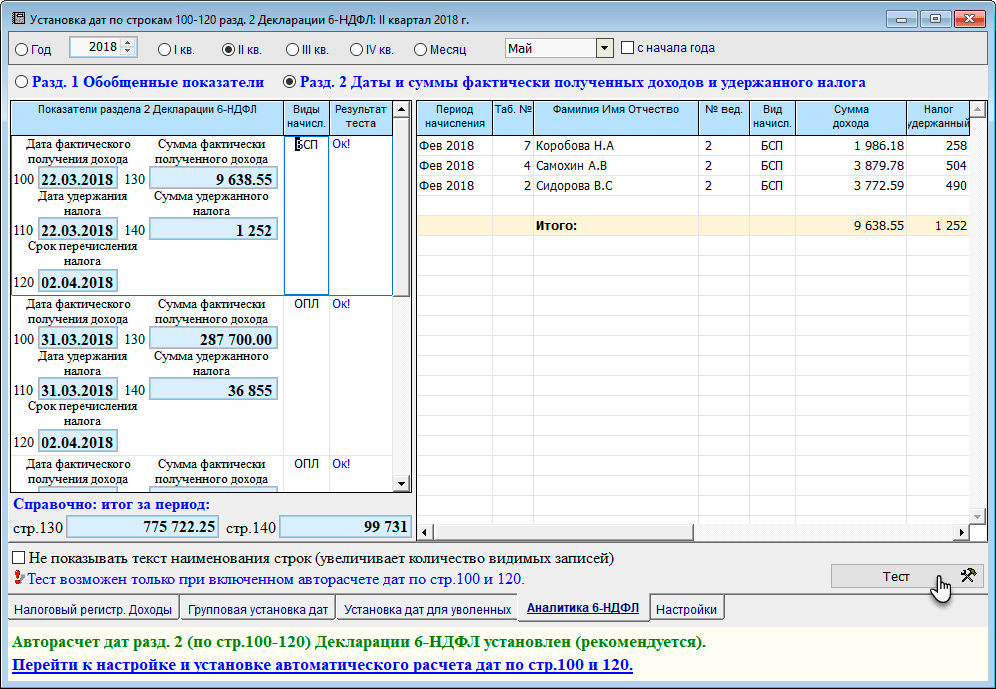The image size is (996, 689).
Task: Open Установка дат для уволенных tab
Action: pos(427,609)
